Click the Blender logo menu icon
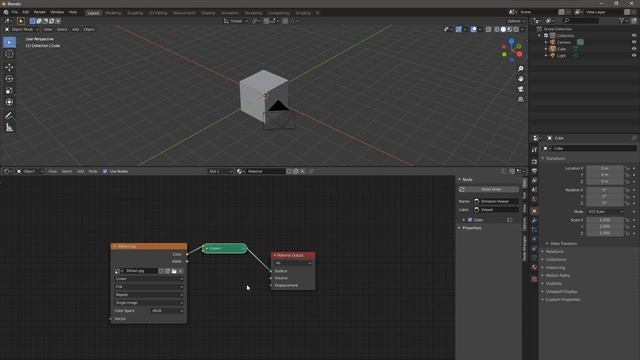 (x=6, y=12)
